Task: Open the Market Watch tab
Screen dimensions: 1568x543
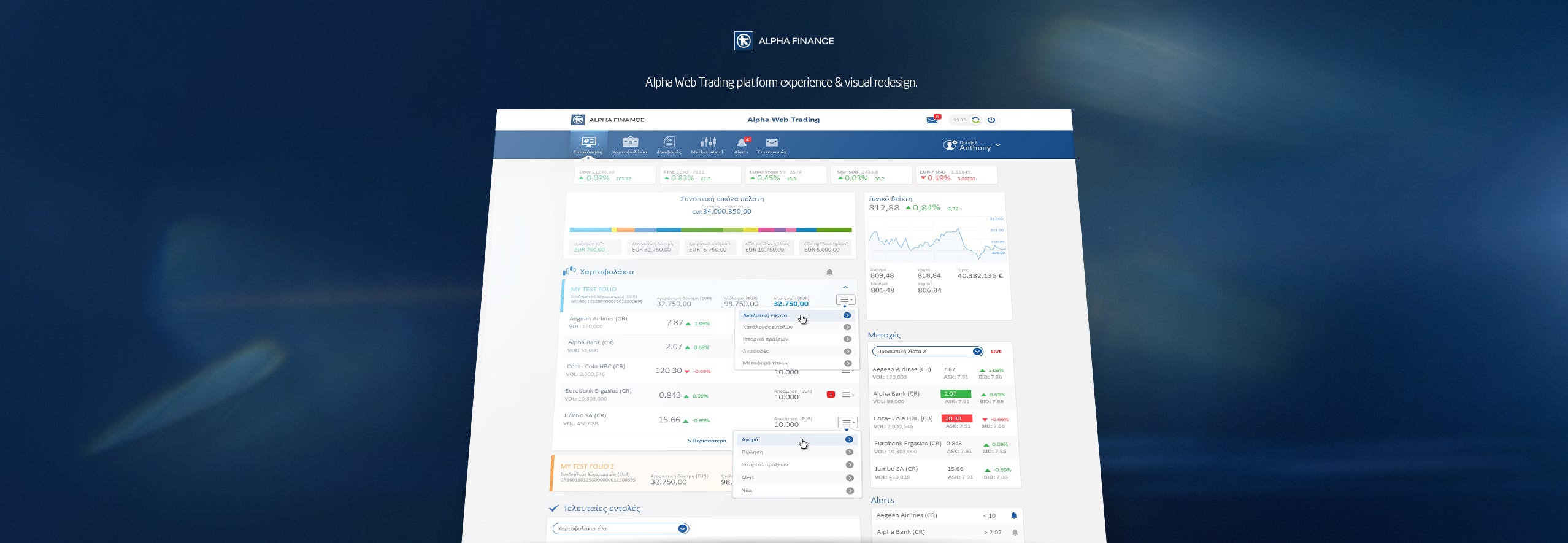Action: tap(707, 145)
